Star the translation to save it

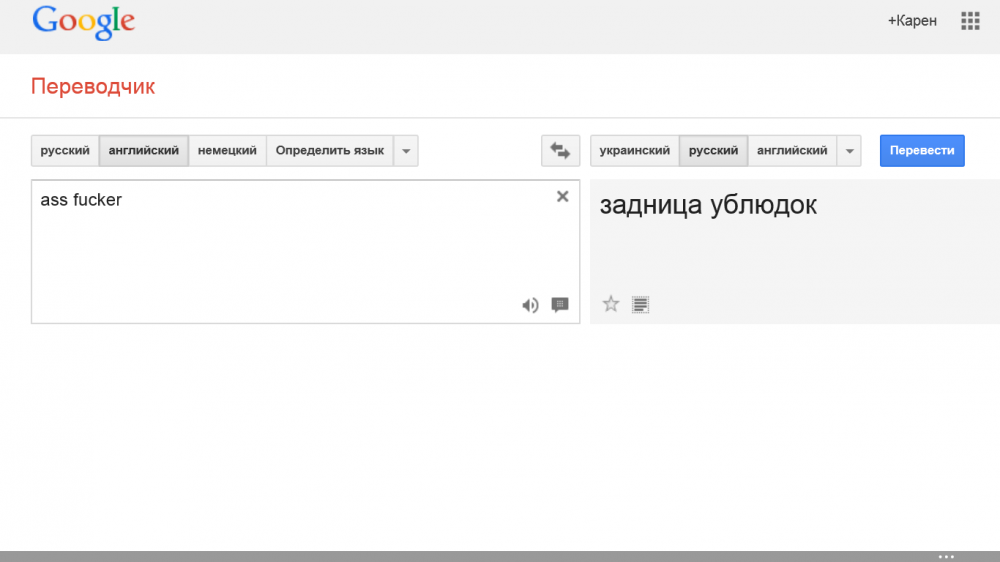point(611,304)
